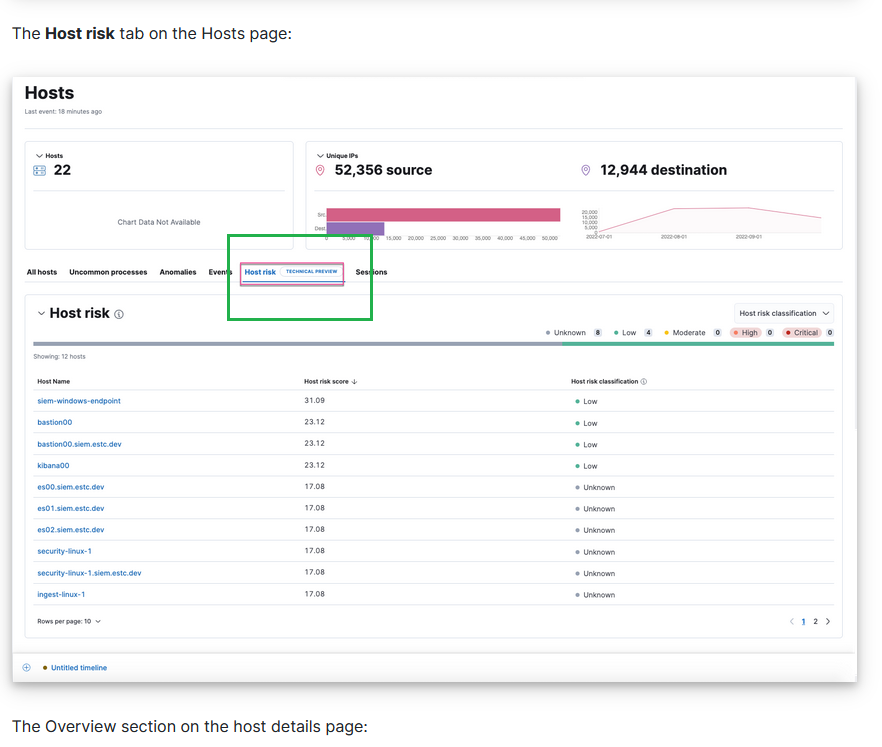Image resolution: width=882 pixels, height=747 pixels.
Task: Click the TECHNICAL PREVIEW badge
Action: coord(312,272)
